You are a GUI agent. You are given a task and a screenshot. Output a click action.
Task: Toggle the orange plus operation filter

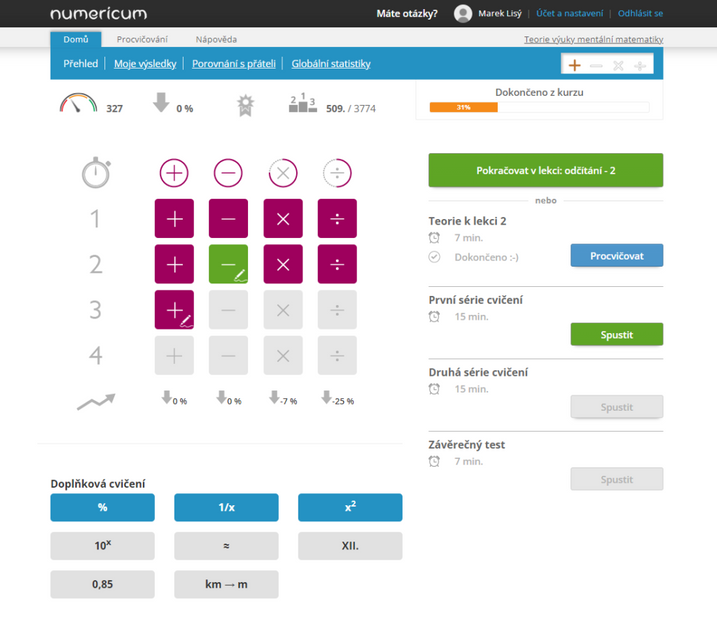pyautogui.click(x=574, y=65)
